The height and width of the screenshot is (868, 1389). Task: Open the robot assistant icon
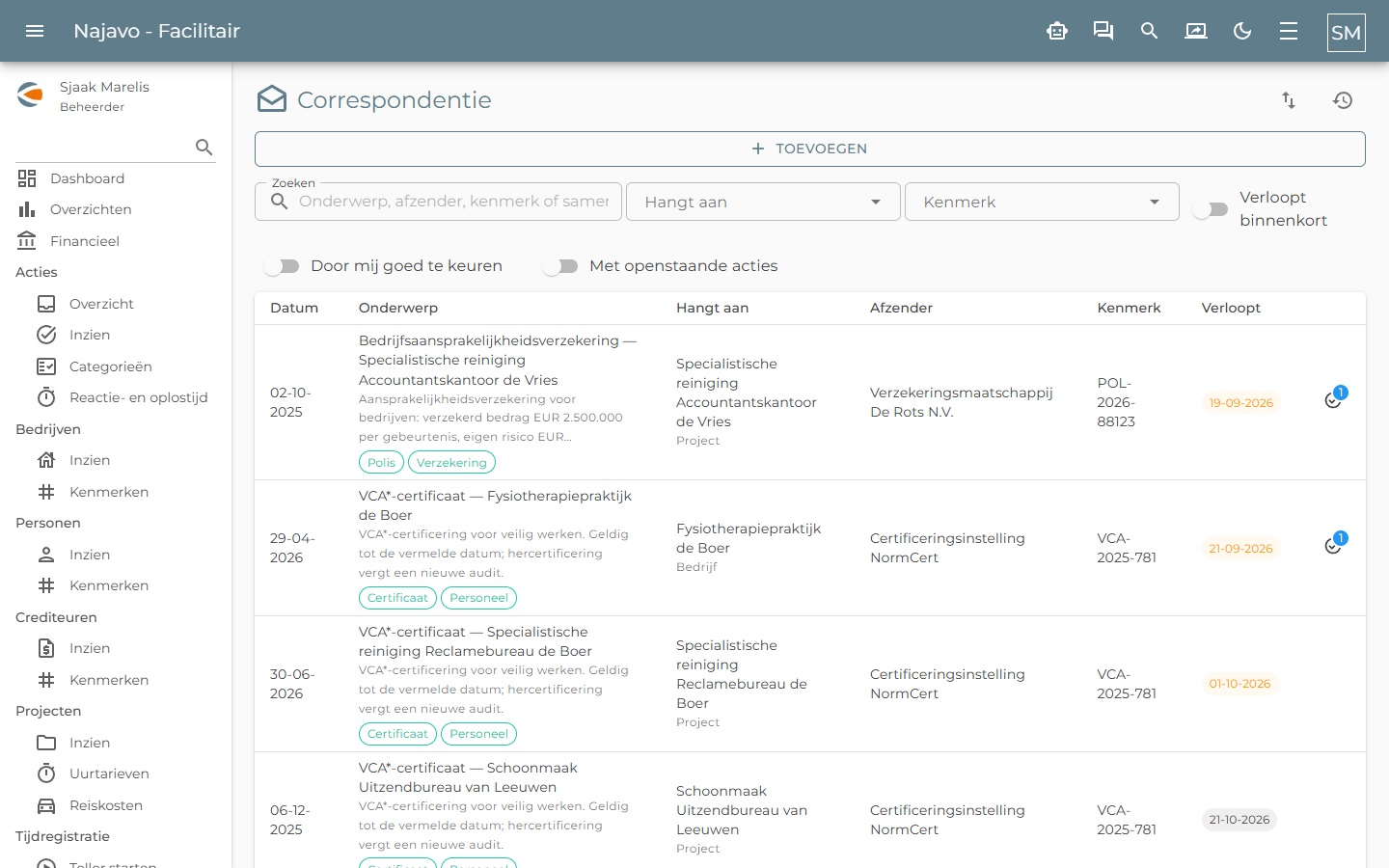(x=1057, y=31)
